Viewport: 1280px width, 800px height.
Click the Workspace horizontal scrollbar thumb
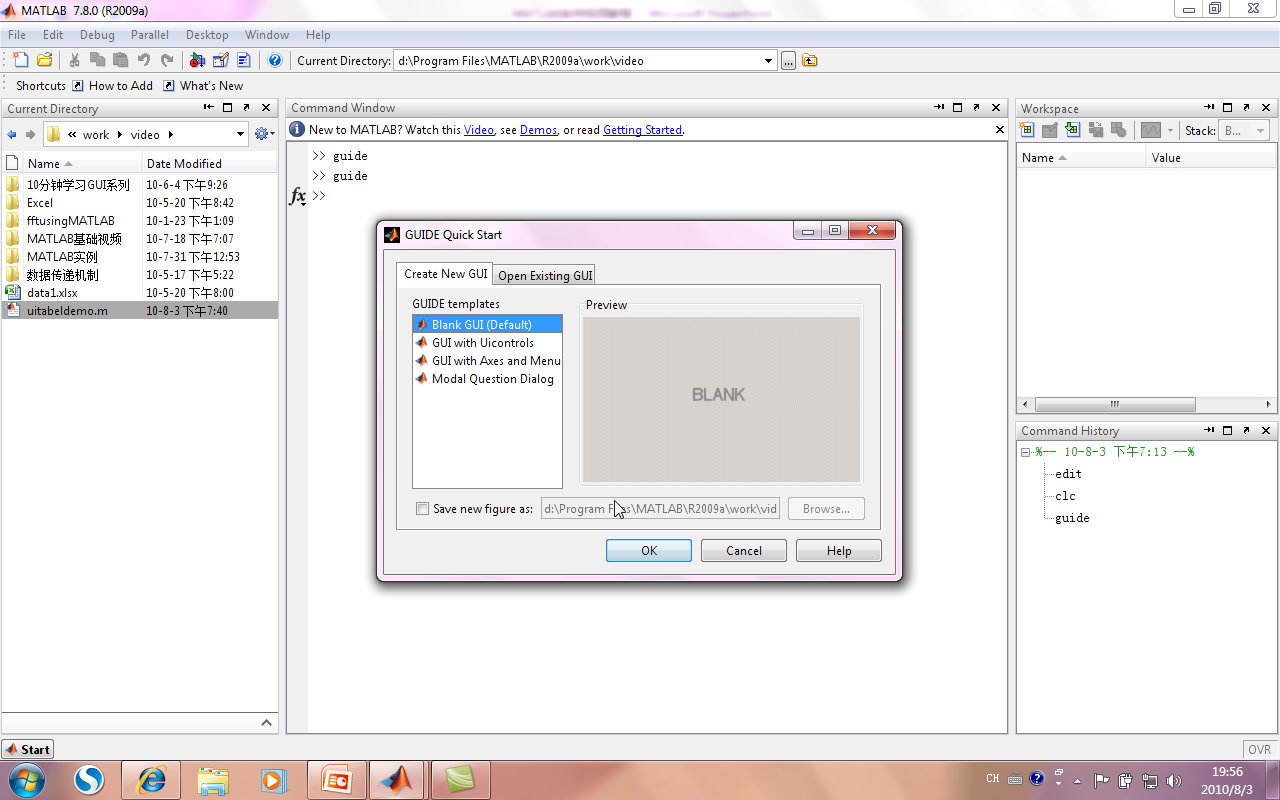point(1115,405)
